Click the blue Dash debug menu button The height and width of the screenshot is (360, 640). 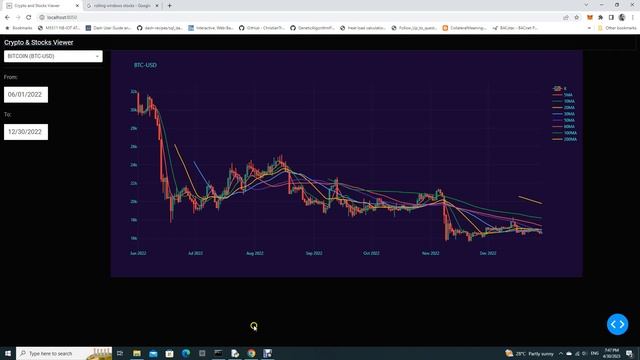click(x=617, y=324)
